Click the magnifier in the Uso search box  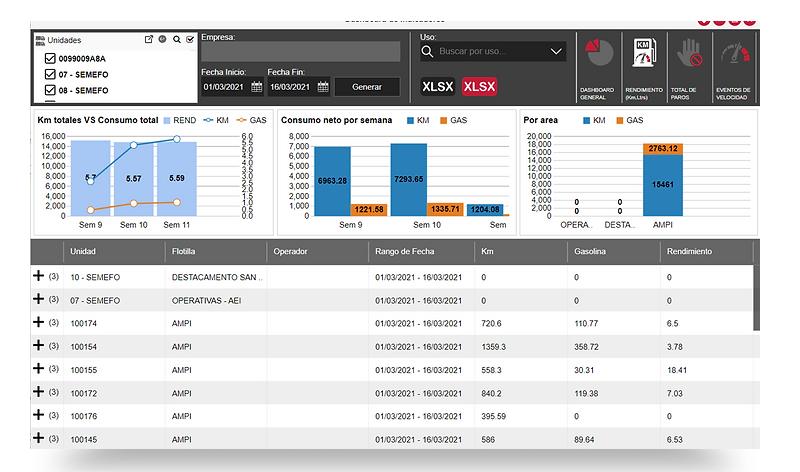(428, 52)
